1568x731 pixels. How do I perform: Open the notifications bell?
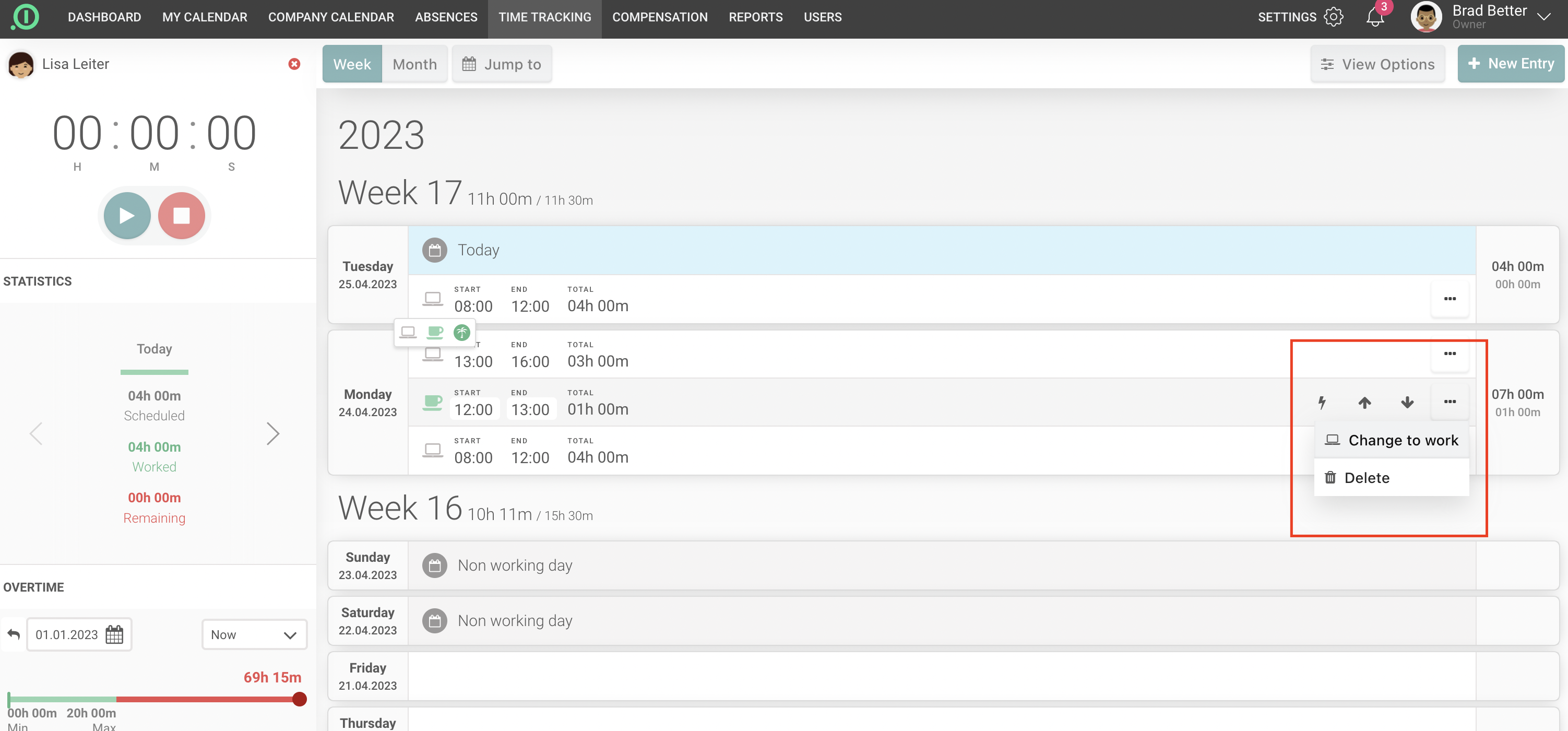coord(1375,17)
